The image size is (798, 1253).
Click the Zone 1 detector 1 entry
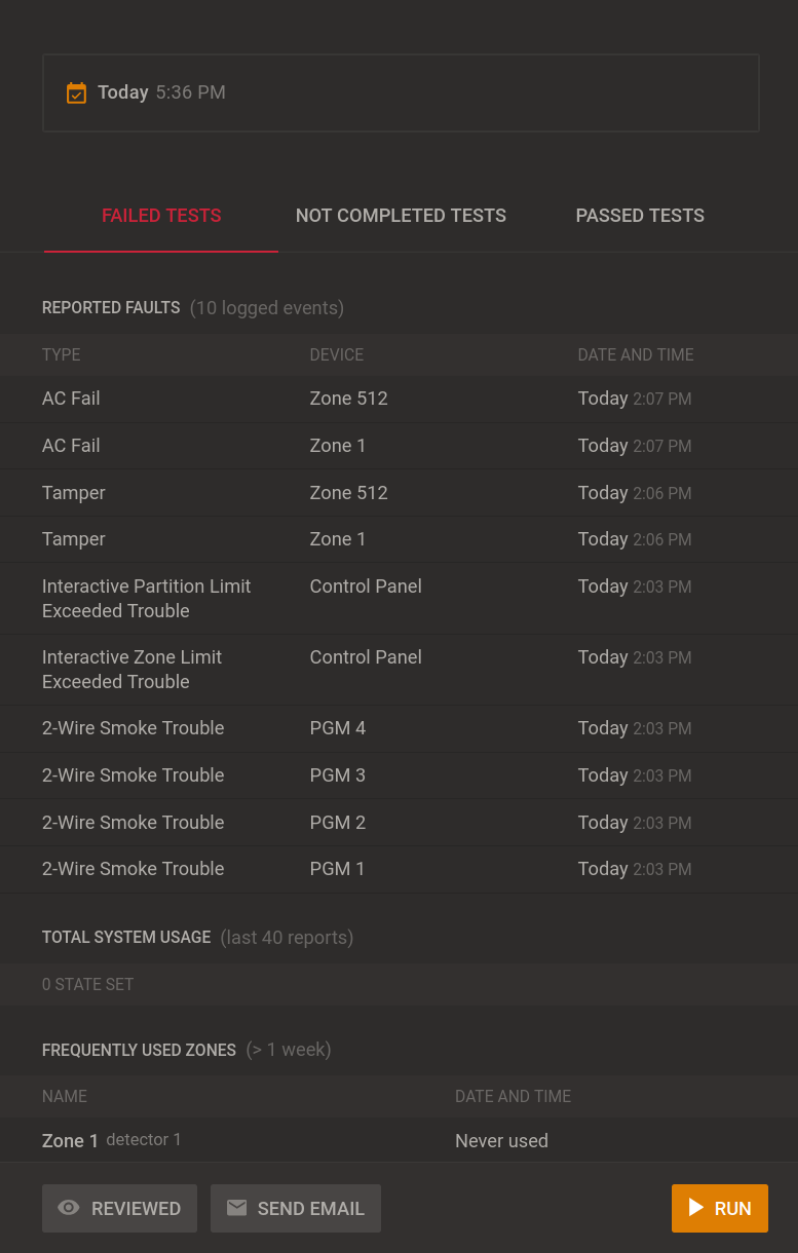tap(112, 1141)
